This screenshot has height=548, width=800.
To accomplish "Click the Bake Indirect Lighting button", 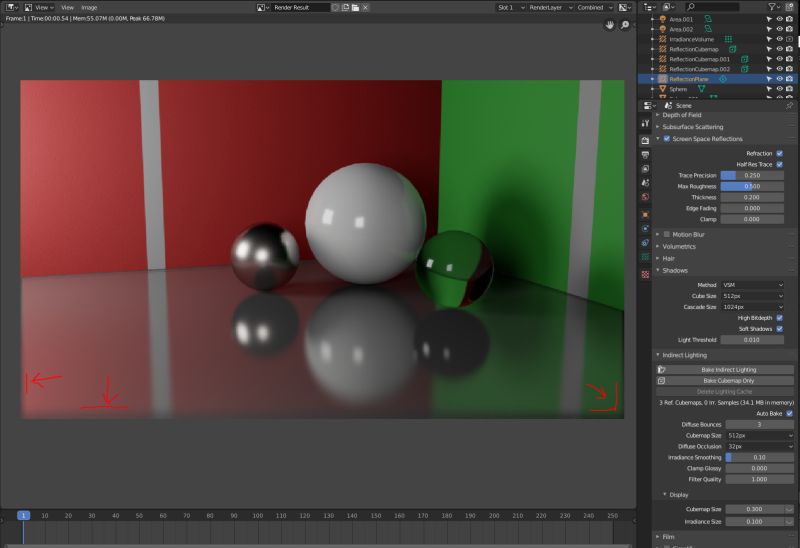I will [725, 369].
